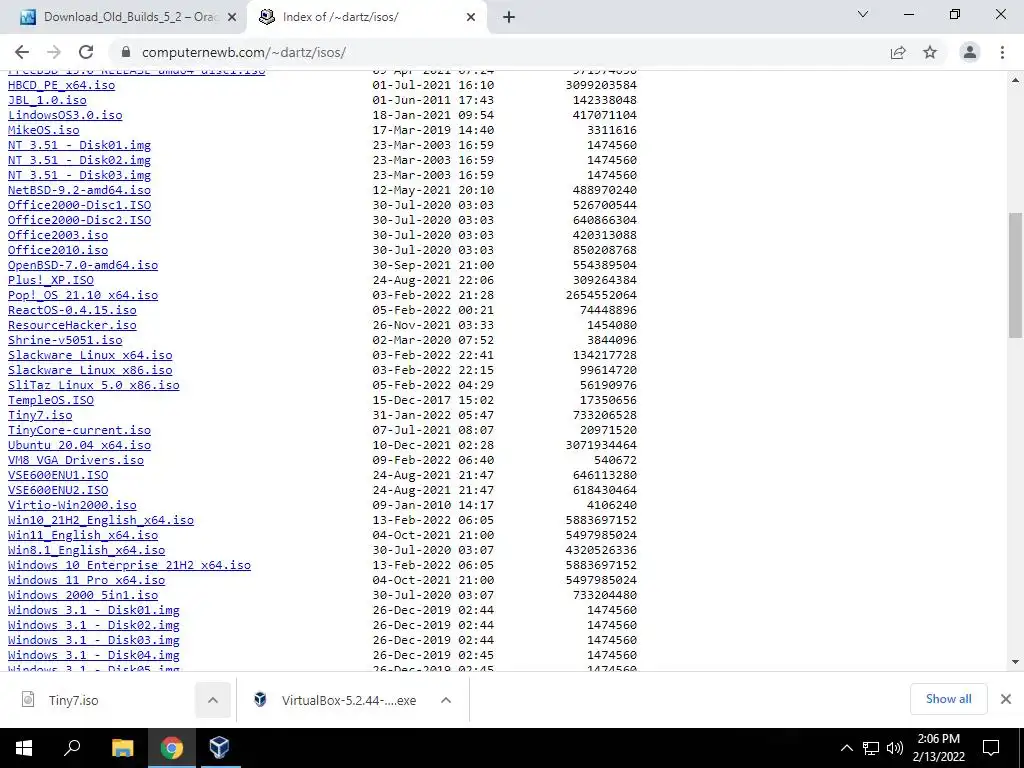Viewport: 1024px width, 768px height.
Task: Download NT 3.51 - Disk02.img
Action: tap(80, 160)
